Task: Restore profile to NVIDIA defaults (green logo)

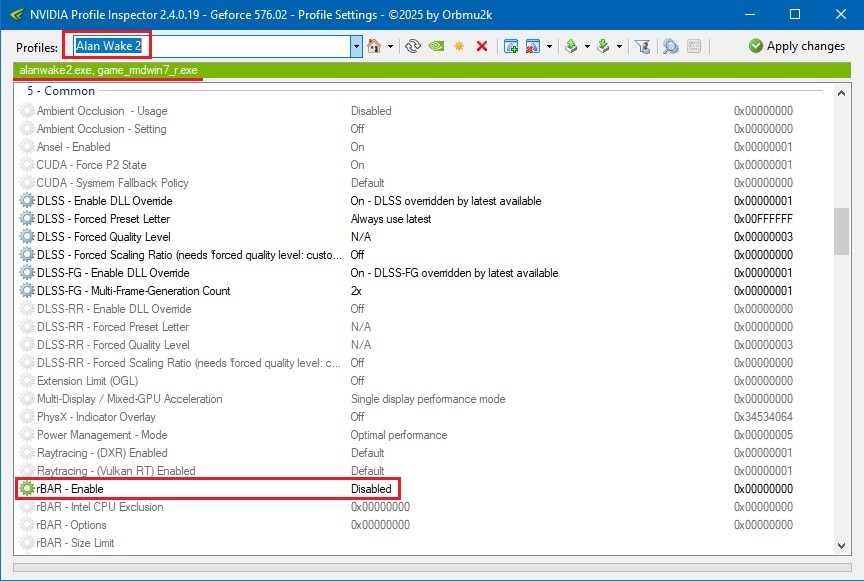Action: [x=436, y=46]
